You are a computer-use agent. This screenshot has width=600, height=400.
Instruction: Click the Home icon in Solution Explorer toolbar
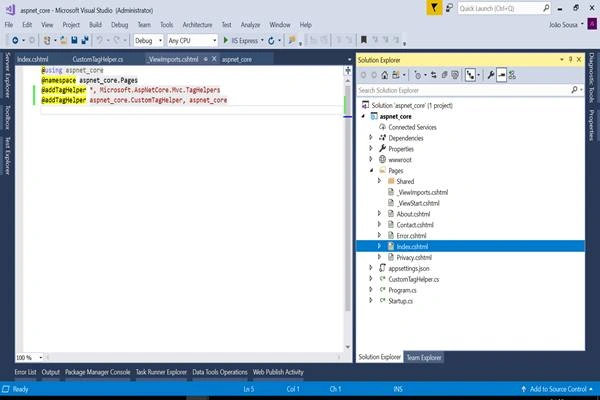tap(385, 75)
